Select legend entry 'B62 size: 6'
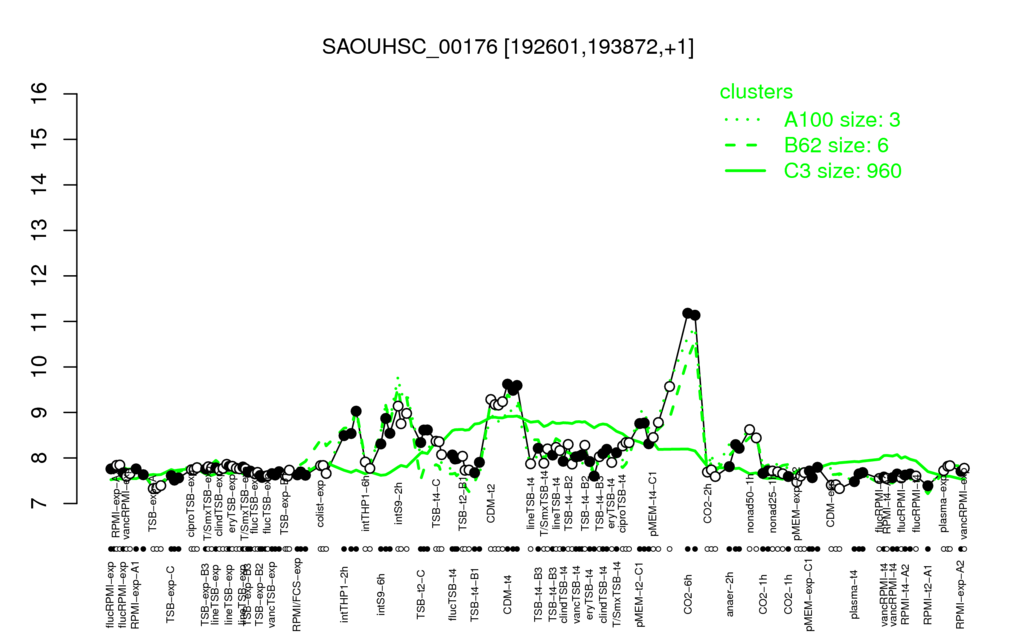Viewport: 1024px width, 640px height. click(x=837, y=145)
